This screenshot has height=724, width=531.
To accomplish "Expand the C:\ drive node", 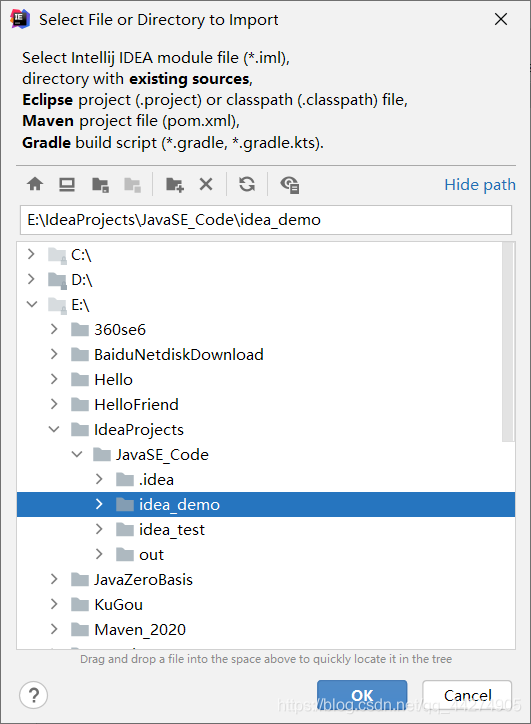I will pyautogui.click(x=31, y=254).
